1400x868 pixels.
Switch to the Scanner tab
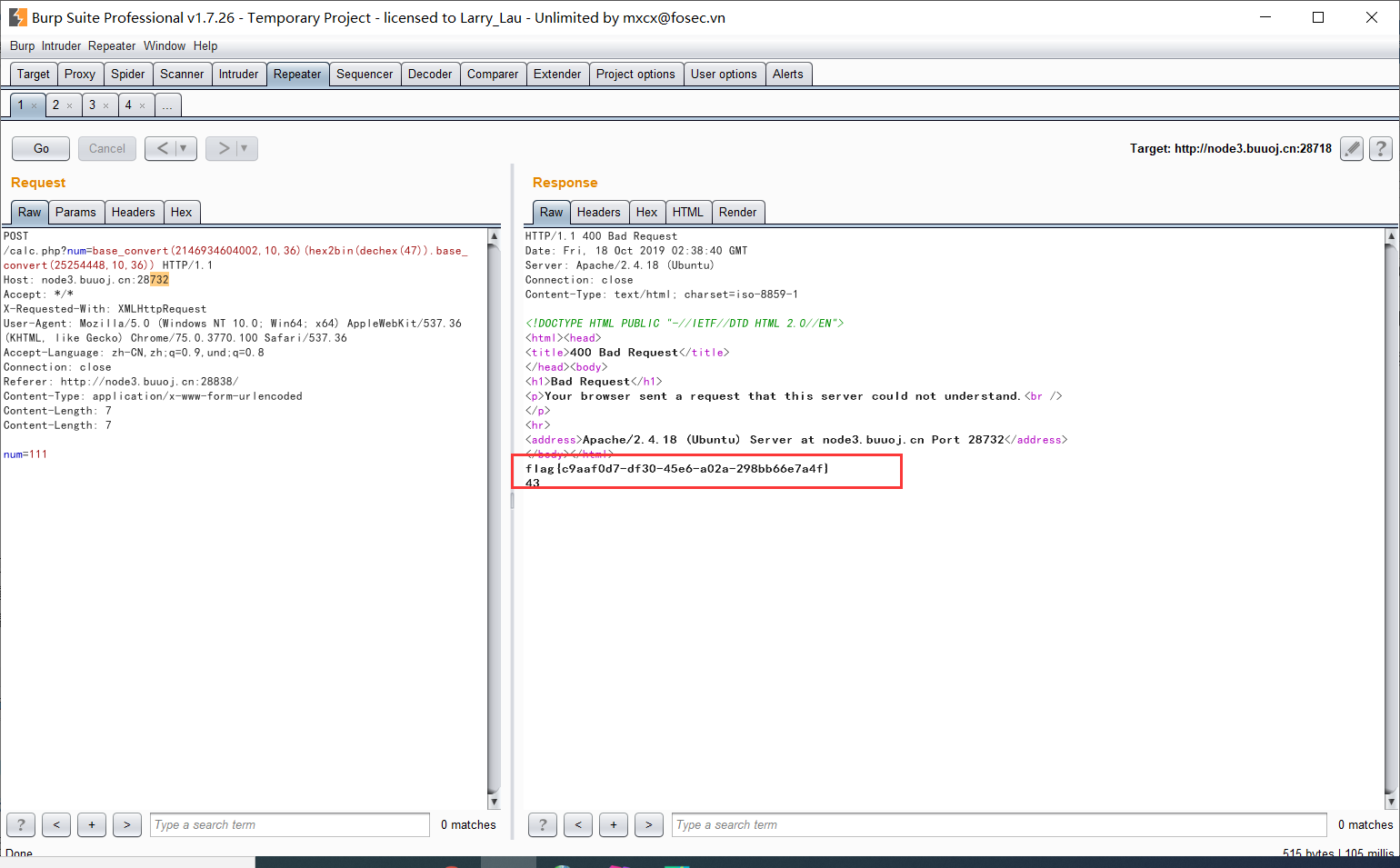tap(182, 75)
